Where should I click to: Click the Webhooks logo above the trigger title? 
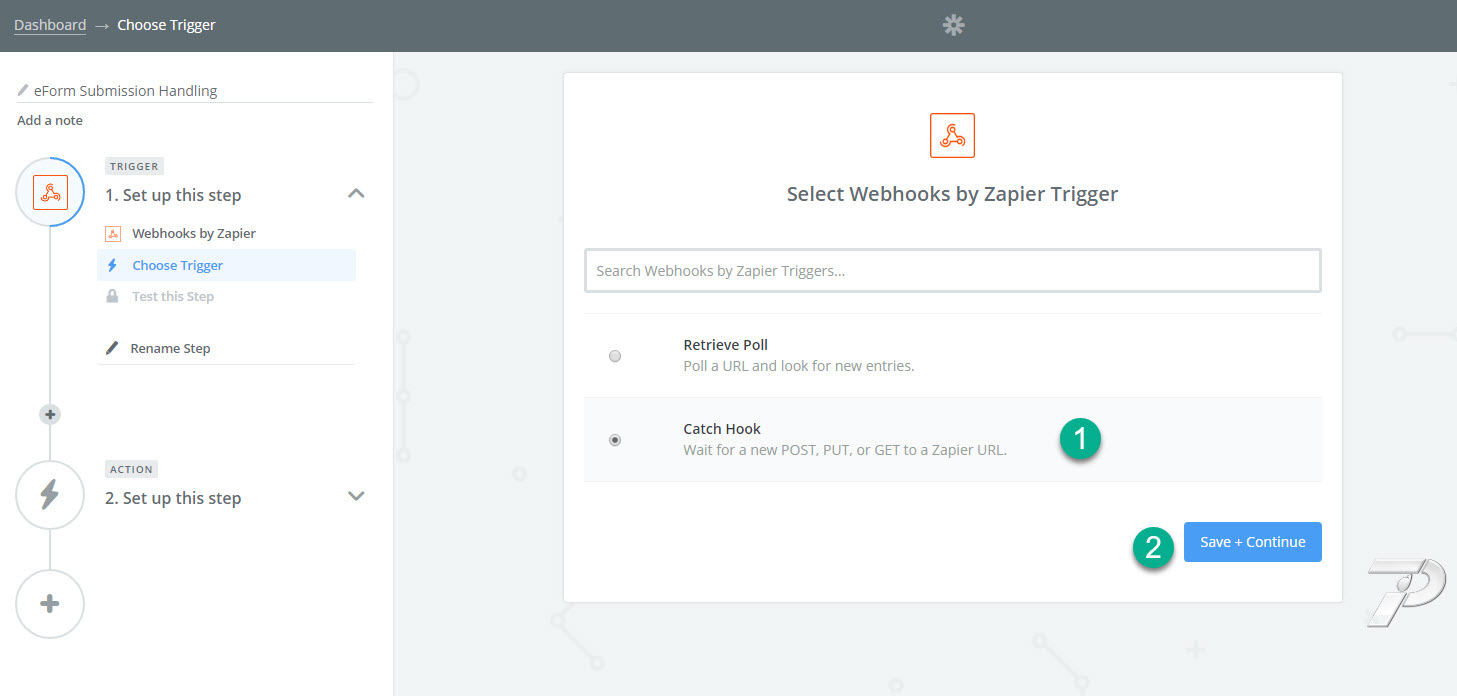(x=952, y=135)
